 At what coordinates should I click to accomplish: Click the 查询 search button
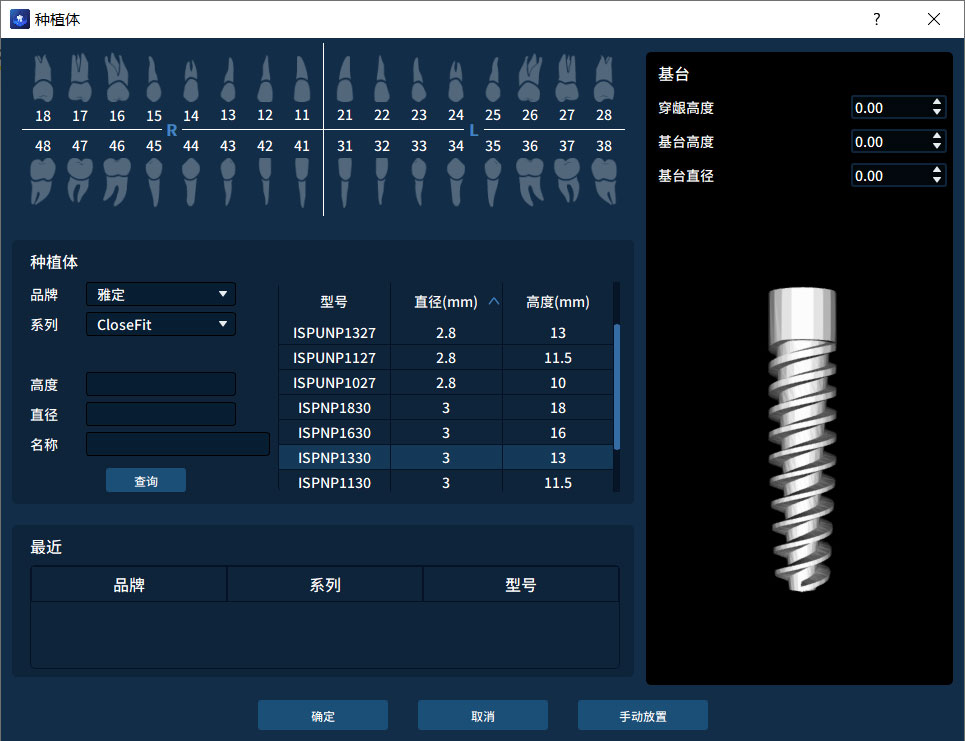pyautogui.click(x=146, y=481)
